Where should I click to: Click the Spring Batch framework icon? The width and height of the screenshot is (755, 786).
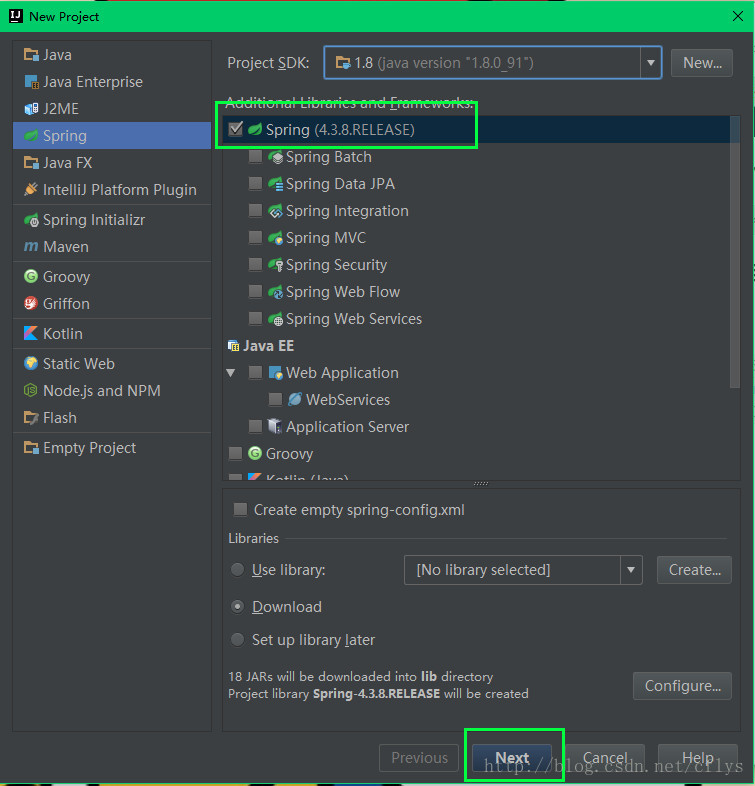point(275,157)
